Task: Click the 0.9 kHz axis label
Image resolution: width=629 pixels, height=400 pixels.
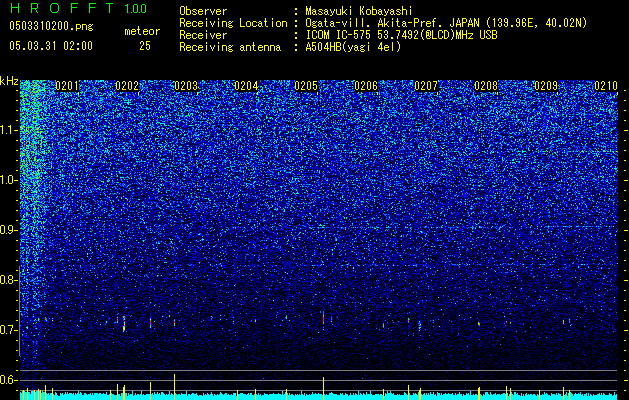Action: (x=8, y=230)
